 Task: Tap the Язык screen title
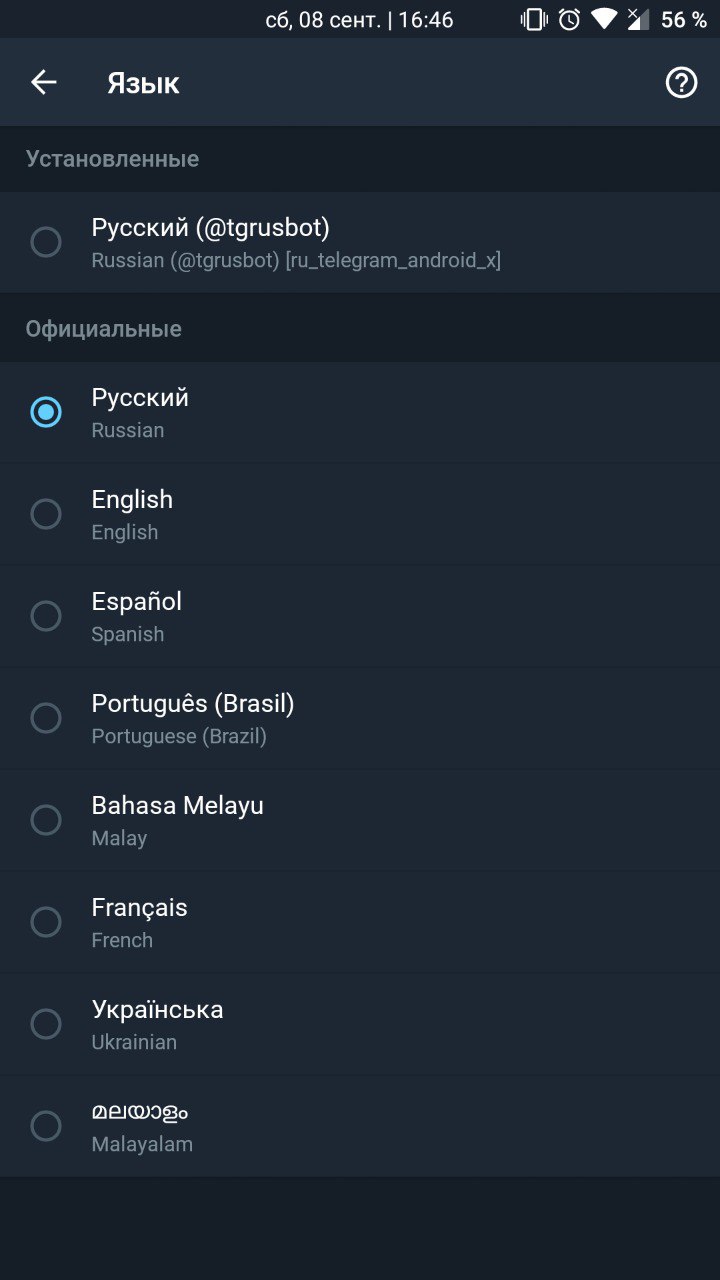pos(143,83)
